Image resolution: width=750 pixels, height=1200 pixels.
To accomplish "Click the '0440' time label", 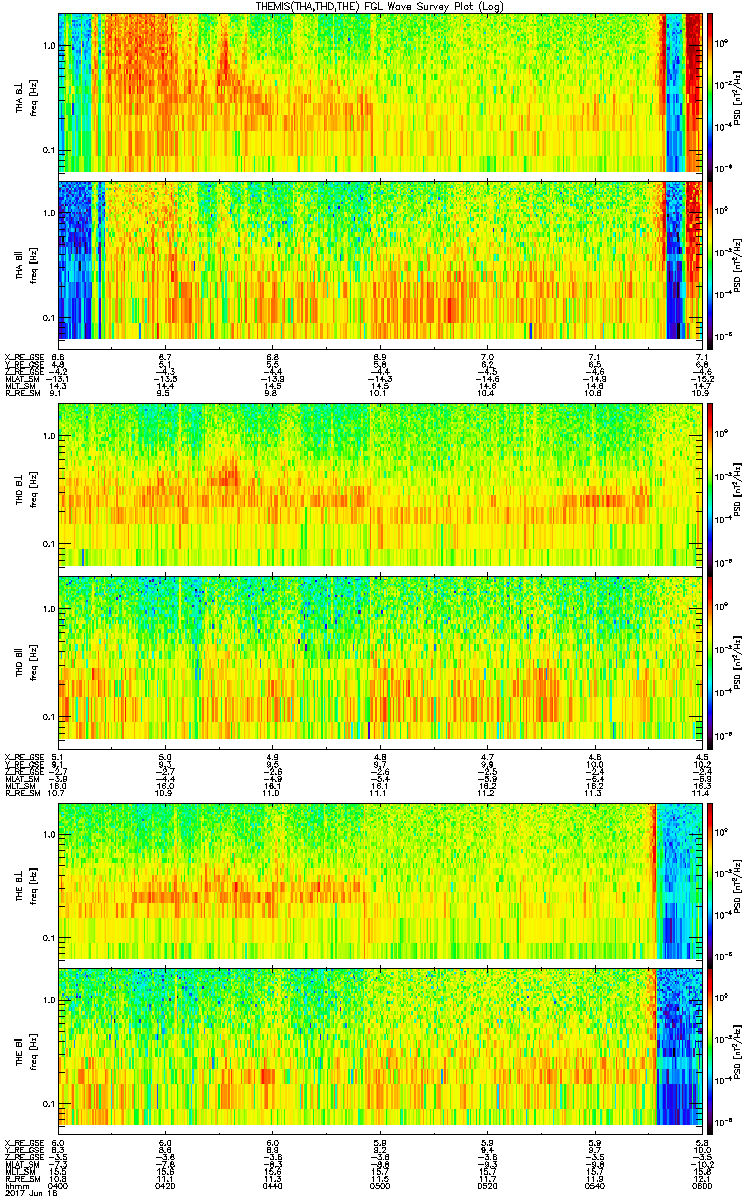I will tap(272, 1184).
